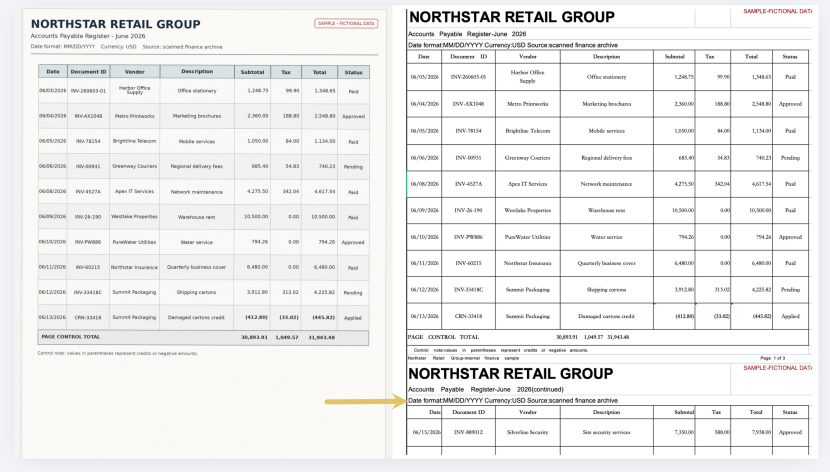Select 'Network maintenance' cell in converted sheet

pos(607,184)
